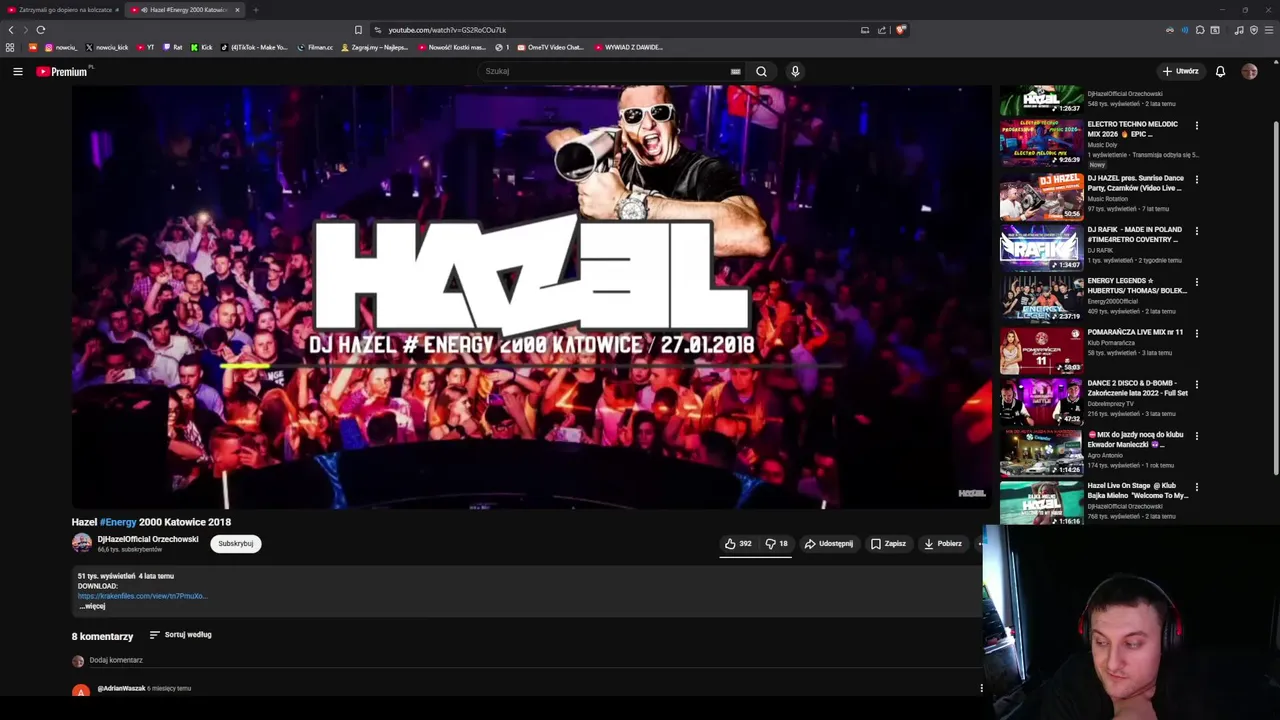Open the Kick bookmark

point(201,47)
